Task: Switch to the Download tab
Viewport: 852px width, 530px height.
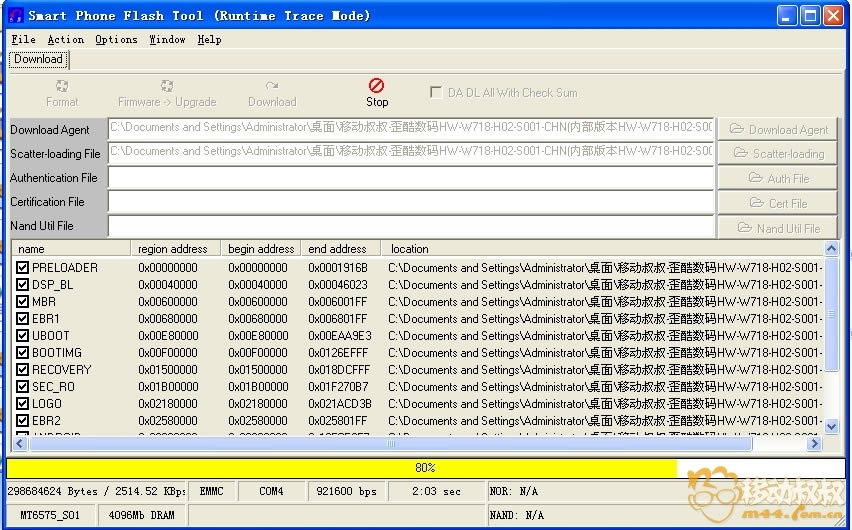Action: [38, 59]
